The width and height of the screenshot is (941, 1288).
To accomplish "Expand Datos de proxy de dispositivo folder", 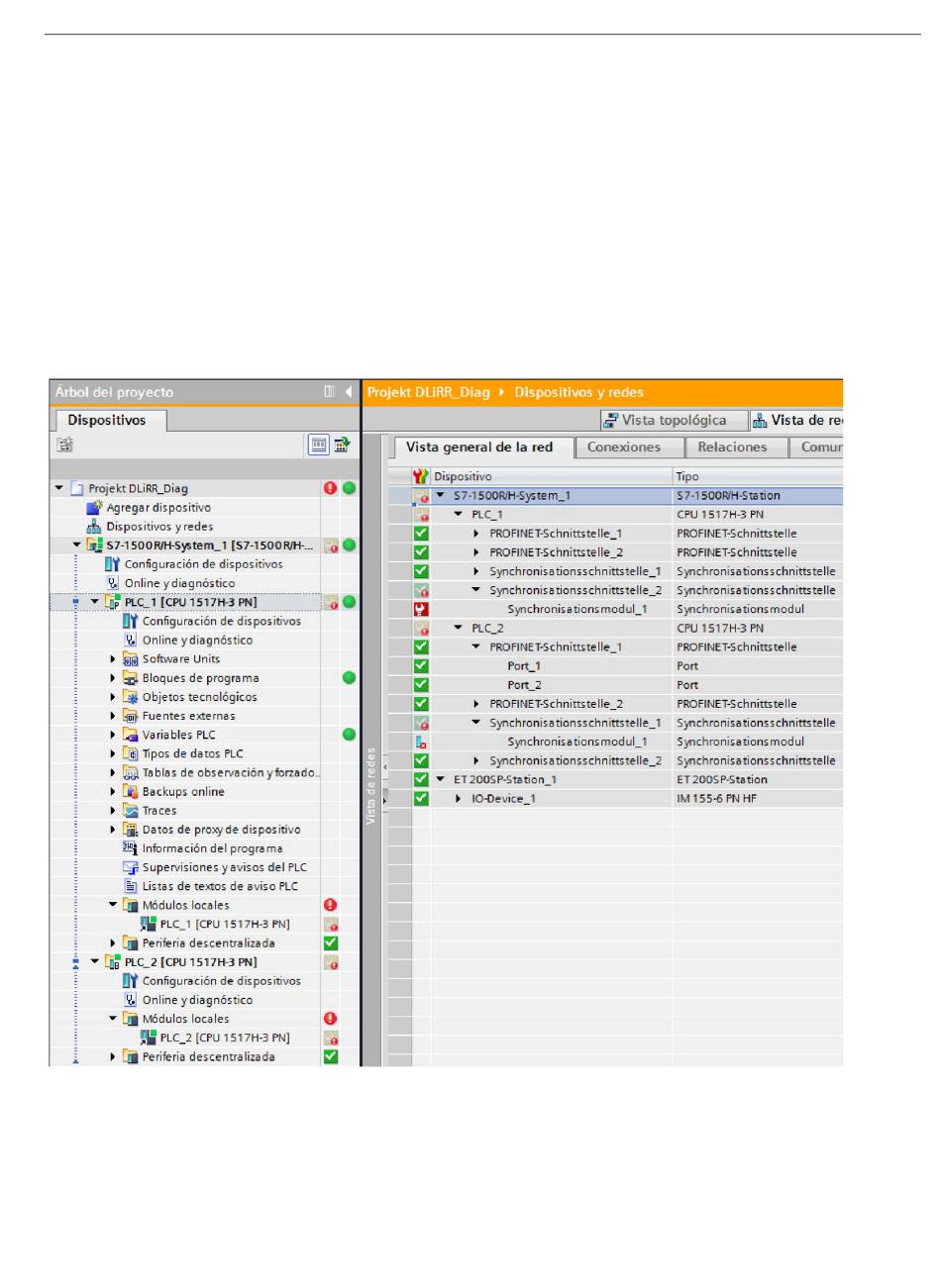I will (x=113, y=830).
